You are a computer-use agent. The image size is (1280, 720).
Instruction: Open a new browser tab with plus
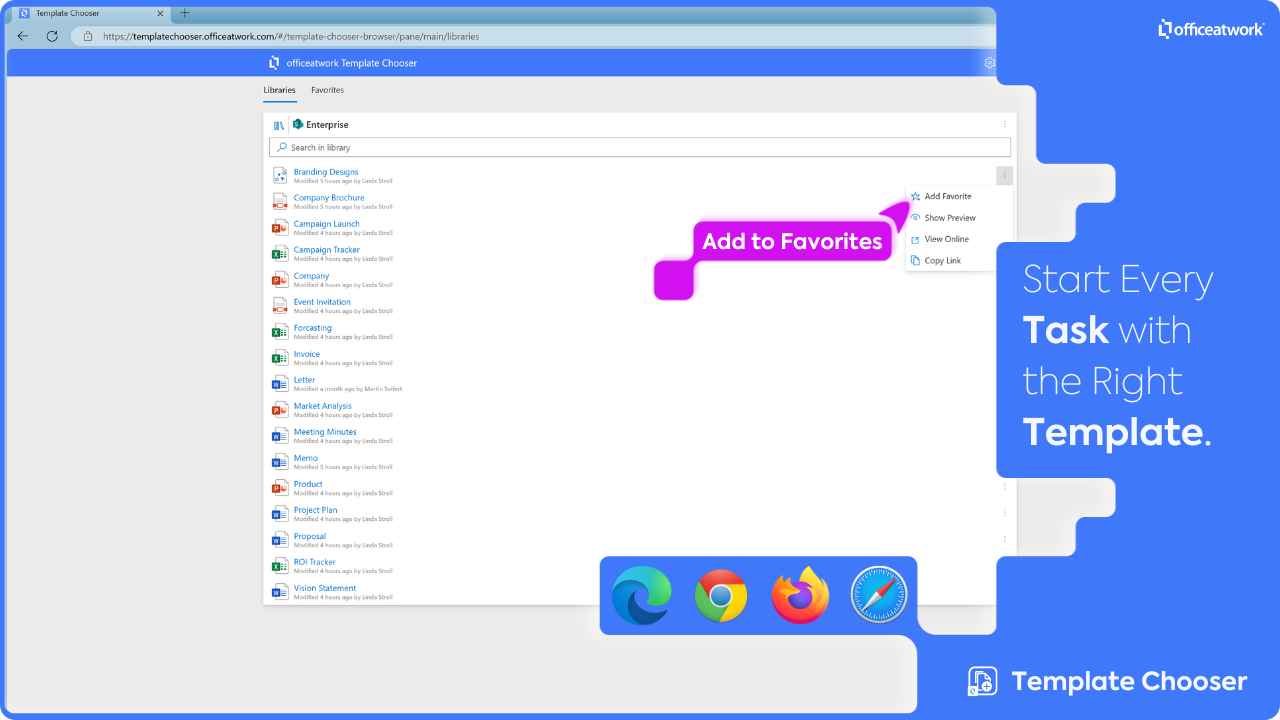184,13
